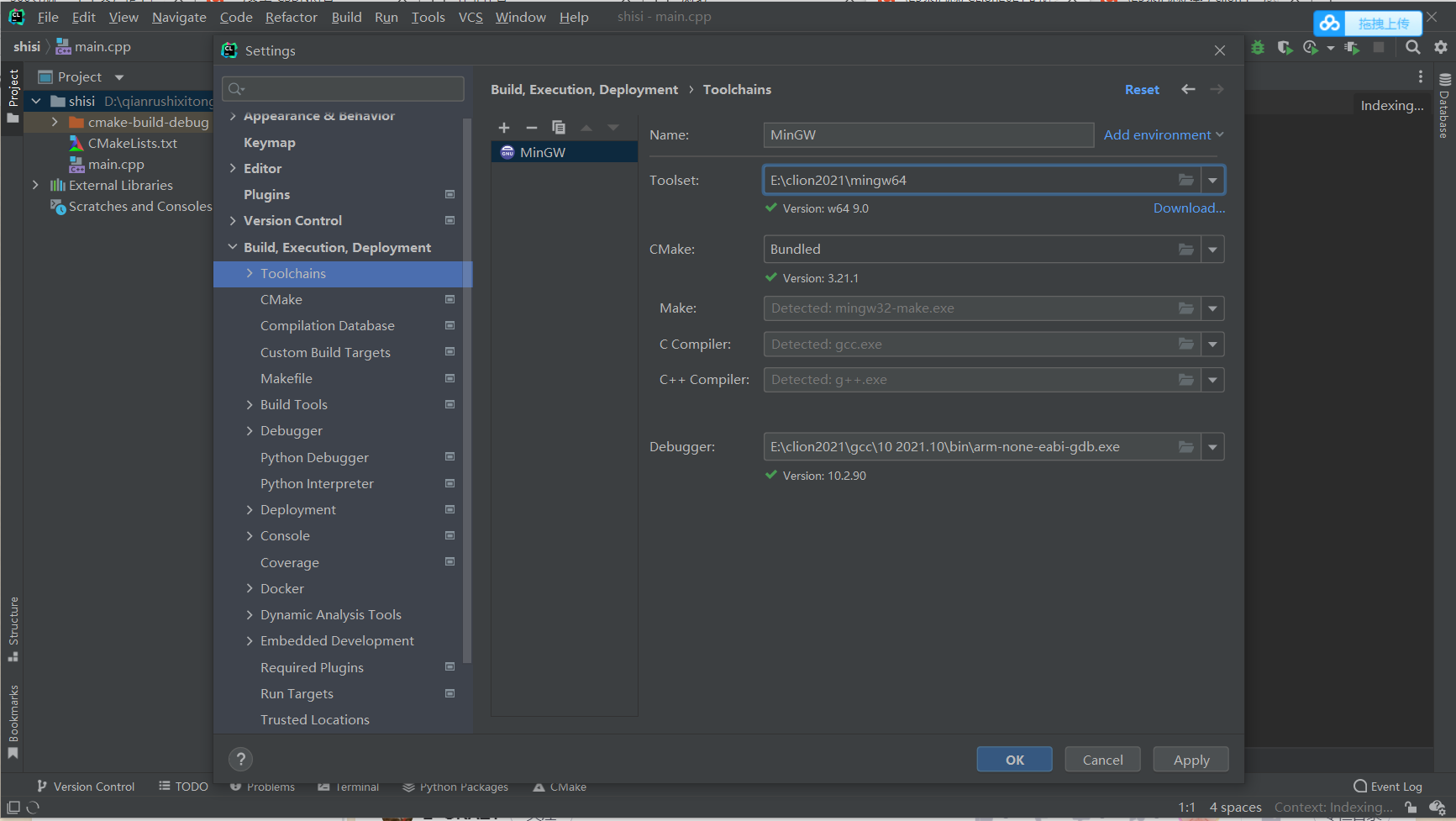
Task: Open CMake dropdown list
Action: 1212,249
